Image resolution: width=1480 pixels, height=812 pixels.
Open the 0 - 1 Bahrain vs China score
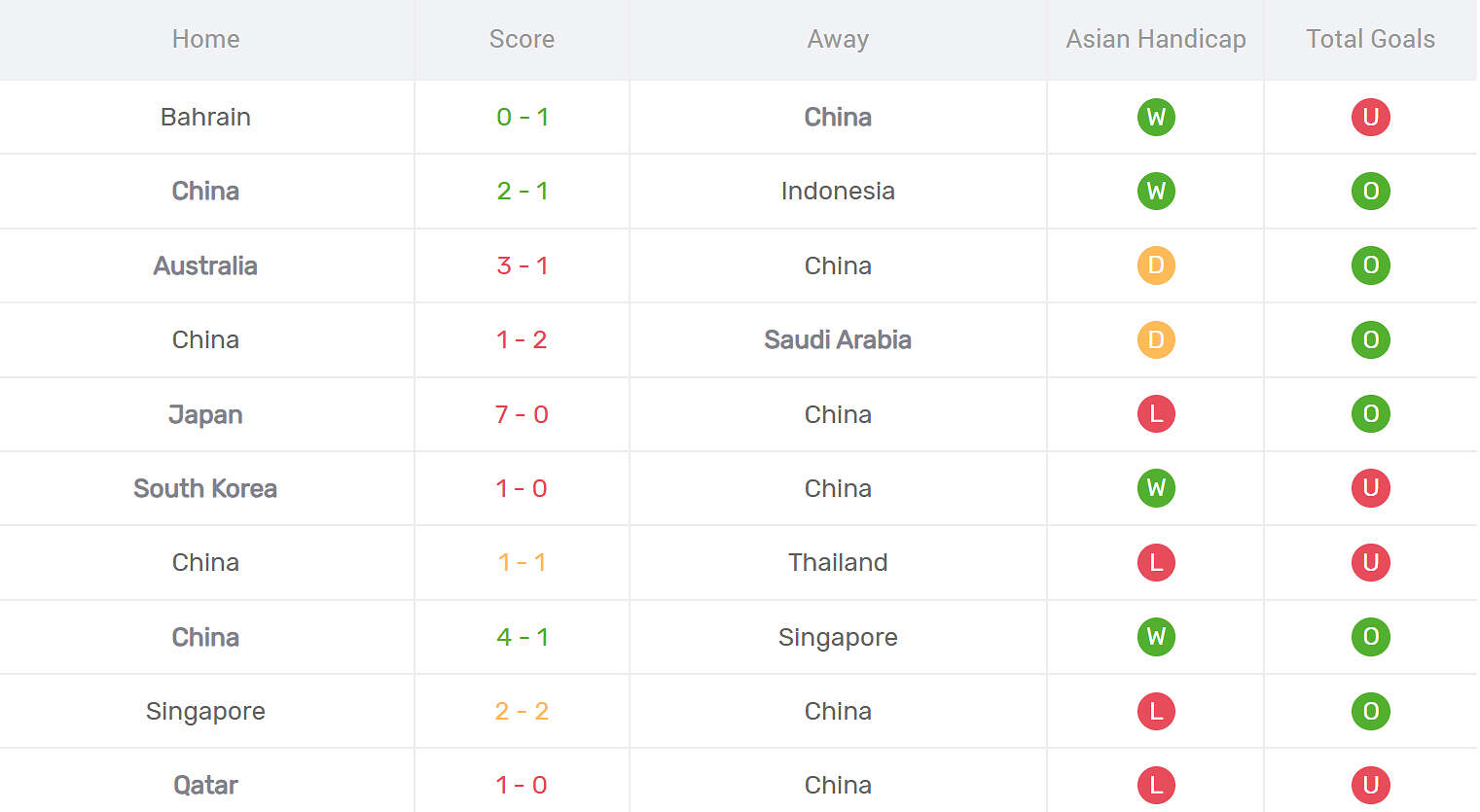pyautogui.click(x=522, y=117)
